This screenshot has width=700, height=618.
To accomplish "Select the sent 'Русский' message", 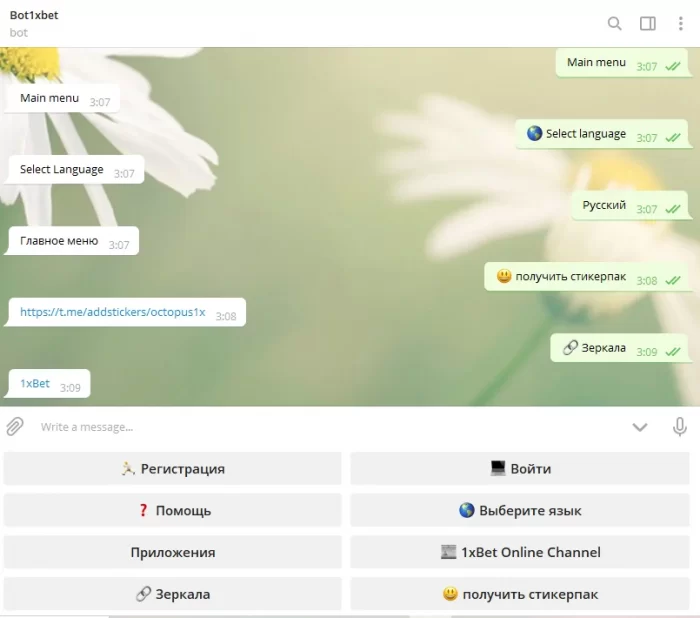I will tap(630, 205).
